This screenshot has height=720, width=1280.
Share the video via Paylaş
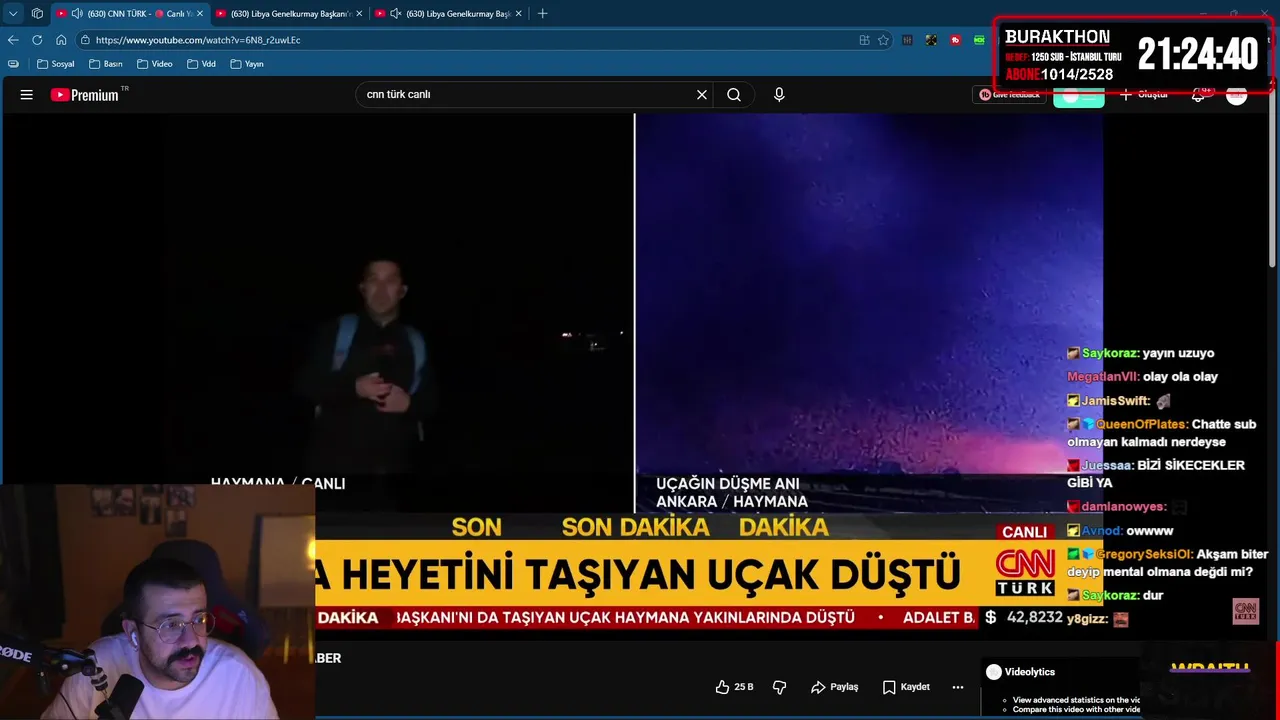[835, 687]
